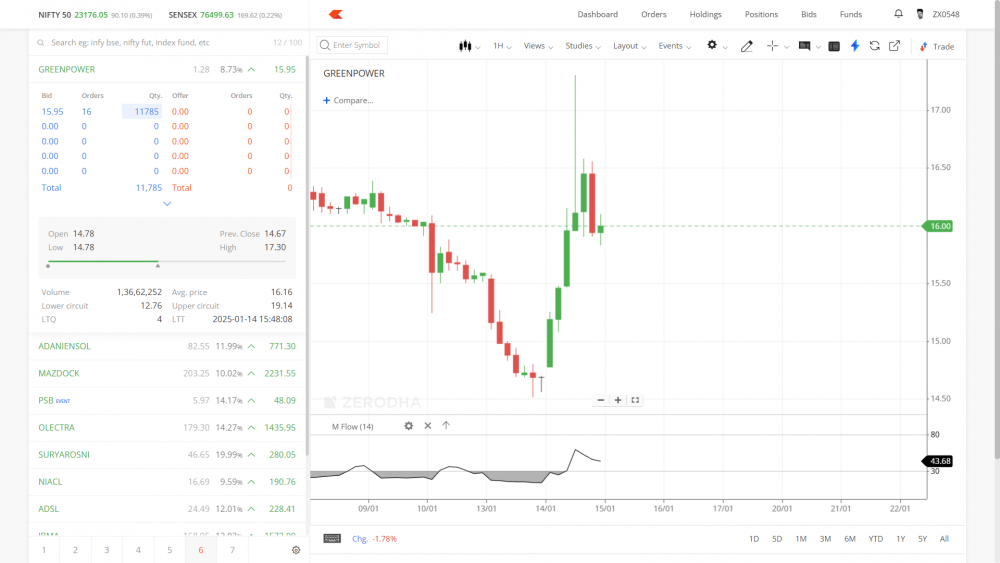
Task: Switch to marketwatch tab 1
Action: (44, 550)
